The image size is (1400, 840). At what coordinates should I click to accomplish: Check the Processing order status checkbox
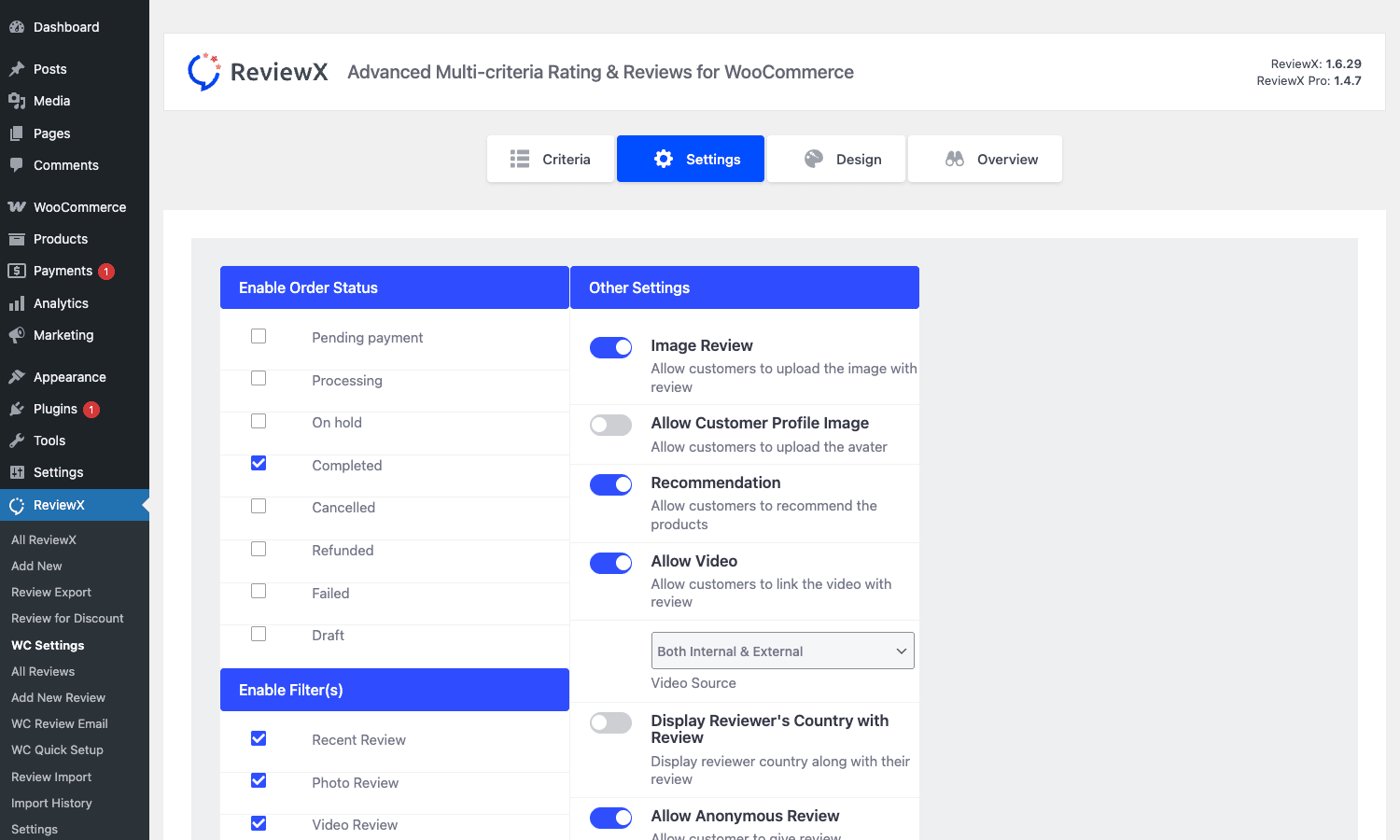click(x=259, y=378)
